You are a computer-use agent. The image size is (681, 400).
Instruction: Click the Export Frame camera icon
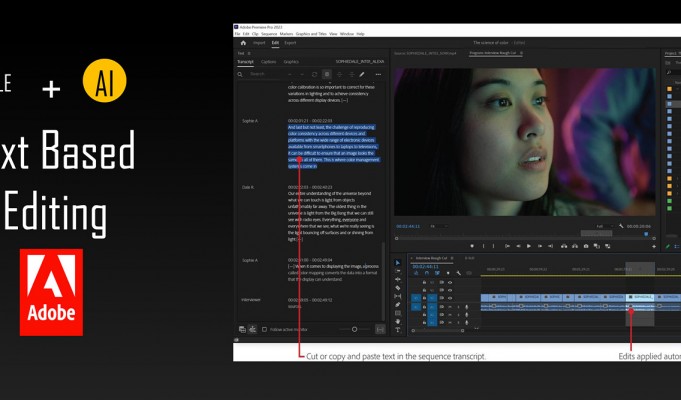click(x=586, y=246)
